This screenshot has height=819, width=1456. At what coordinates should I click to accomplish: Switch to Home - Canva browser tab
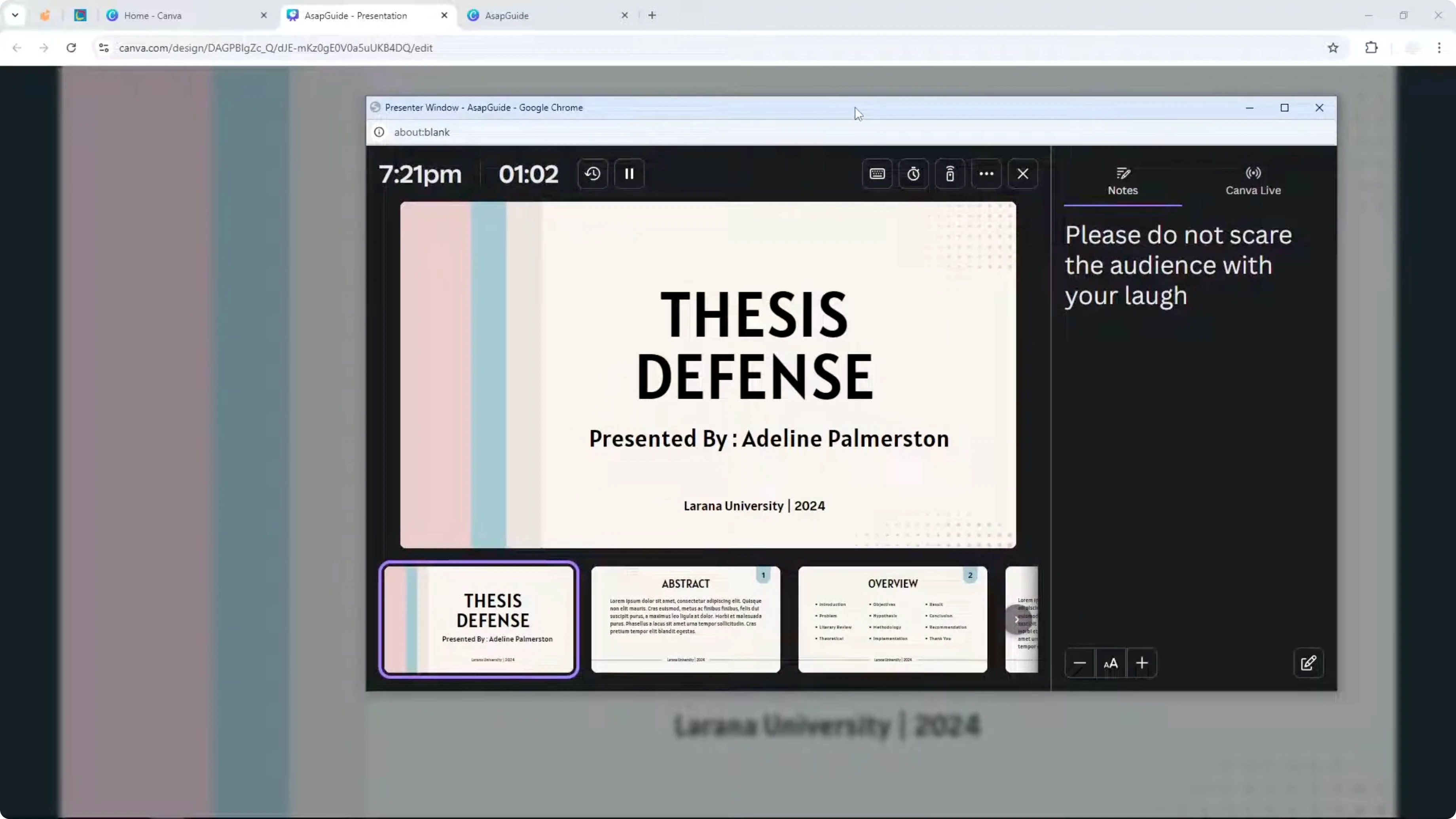coord(186,15)
